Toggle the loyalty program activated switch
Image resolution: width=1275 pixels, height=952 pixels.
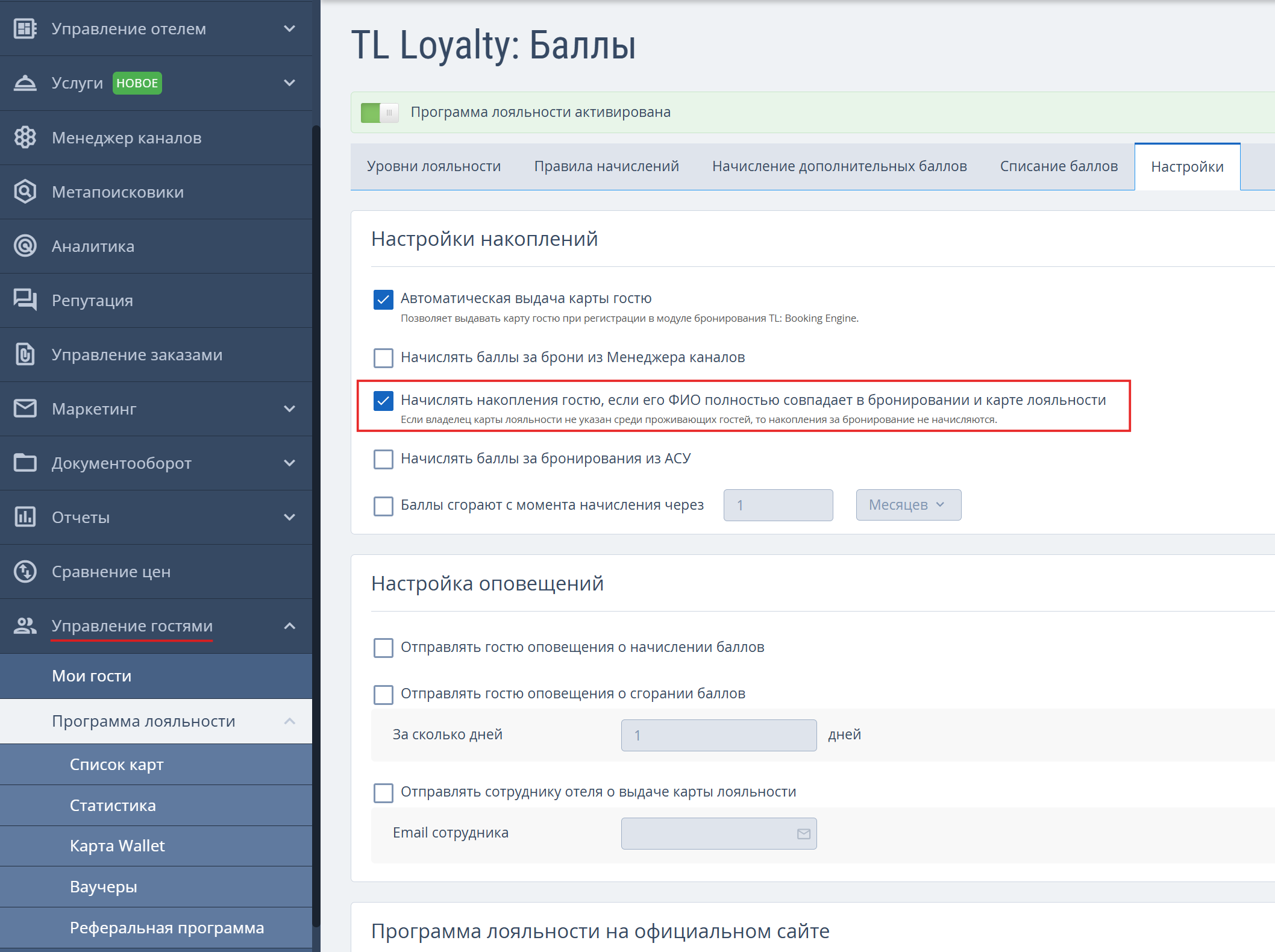point(380,112)
